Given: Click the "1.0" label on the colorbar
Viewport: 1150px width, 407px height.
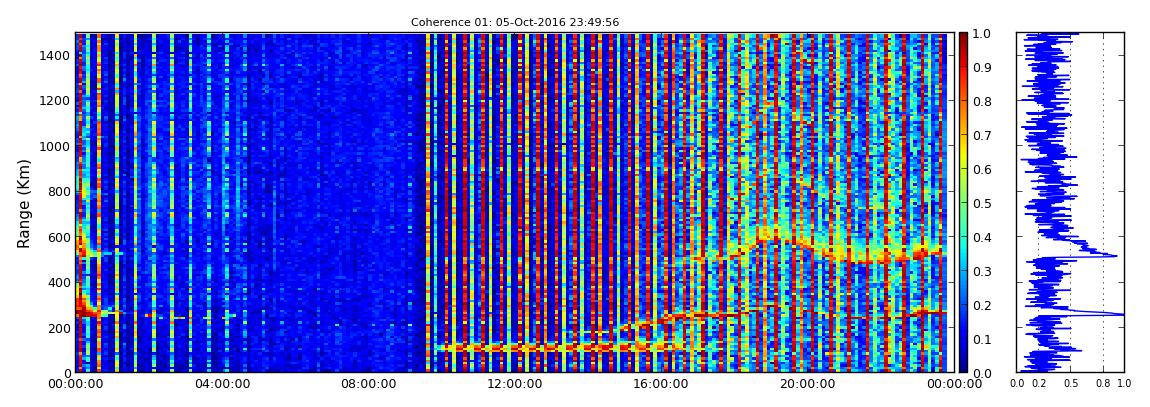Looking at the screenshot, I should [983, 34].
